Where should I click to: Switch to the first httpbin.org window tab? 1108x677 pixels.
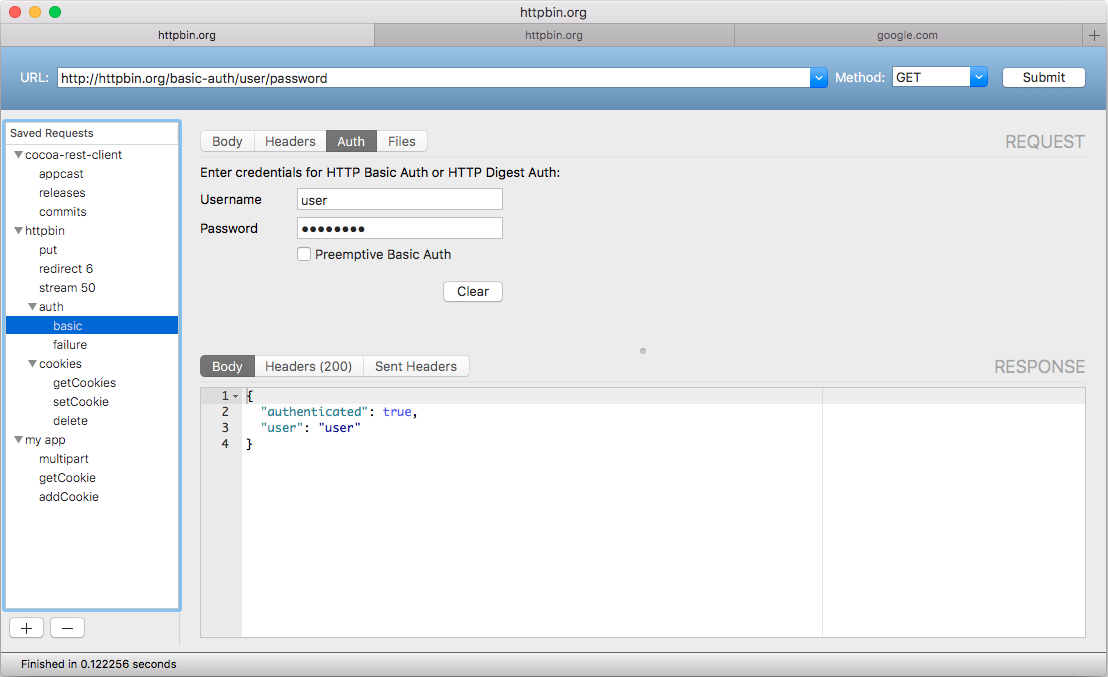tap(187, 35)
